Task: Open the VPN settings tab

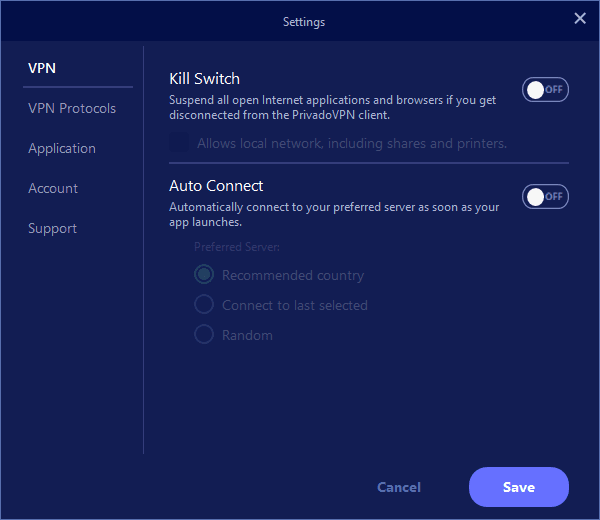Action: coord(42,68)
